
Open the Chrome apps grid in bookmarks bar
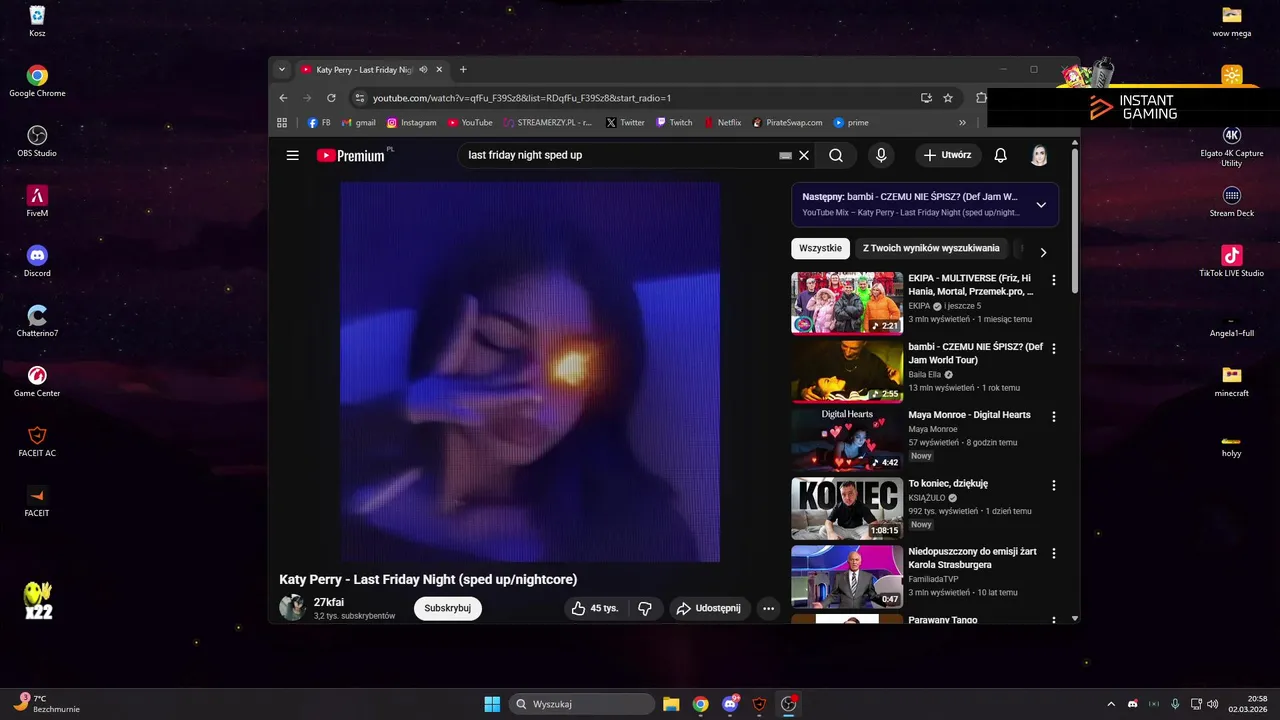click(x=282, y=123)
